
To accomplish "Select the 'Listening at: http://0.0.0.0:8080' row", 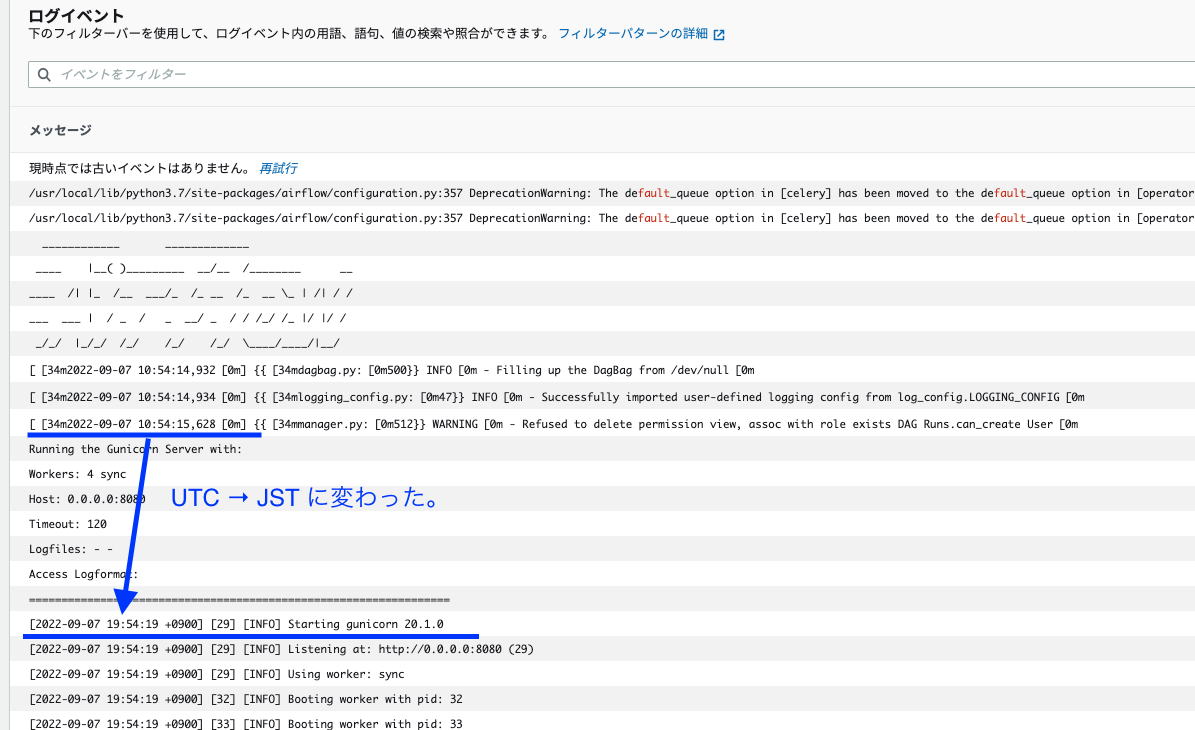I will pos(602,649).
